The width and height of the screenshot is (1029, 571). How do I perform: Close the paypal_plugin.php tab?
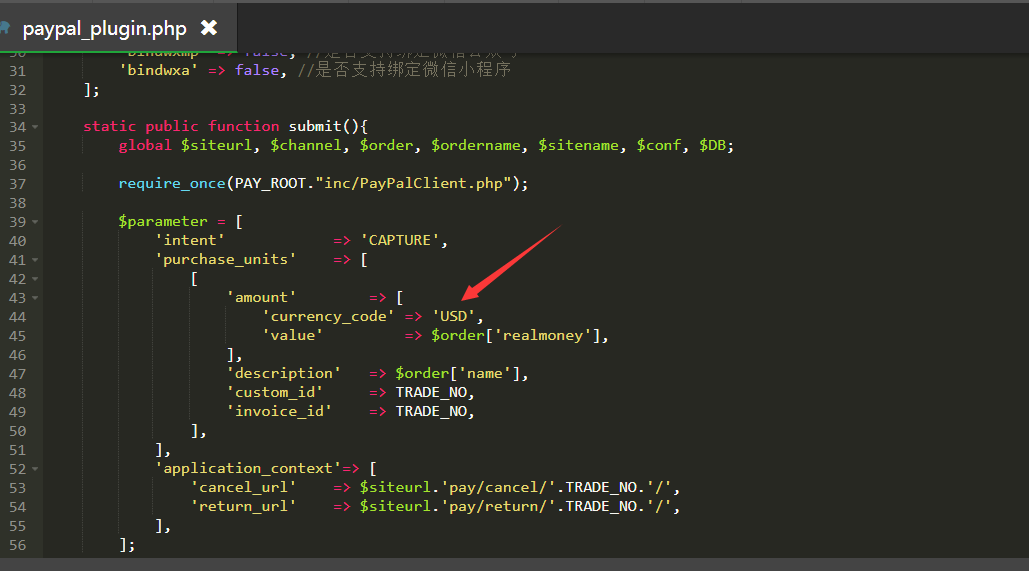point(209,28)
